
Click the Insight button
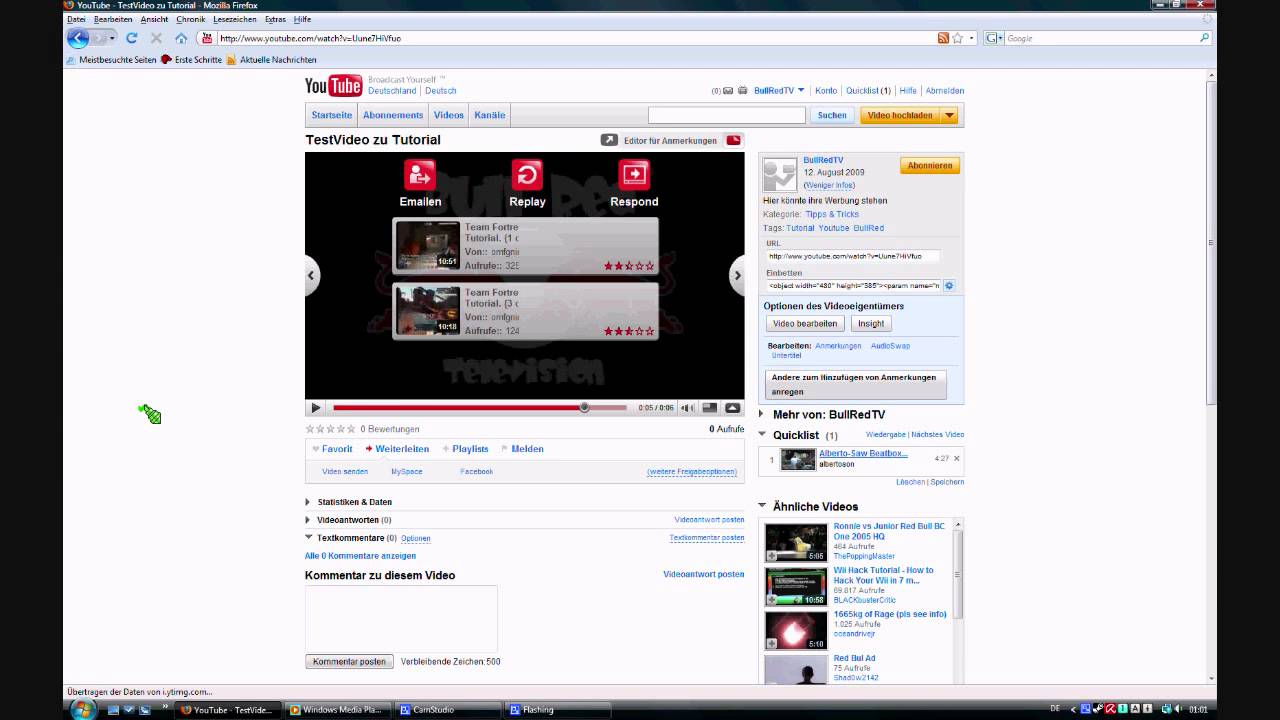coord(871,324)
